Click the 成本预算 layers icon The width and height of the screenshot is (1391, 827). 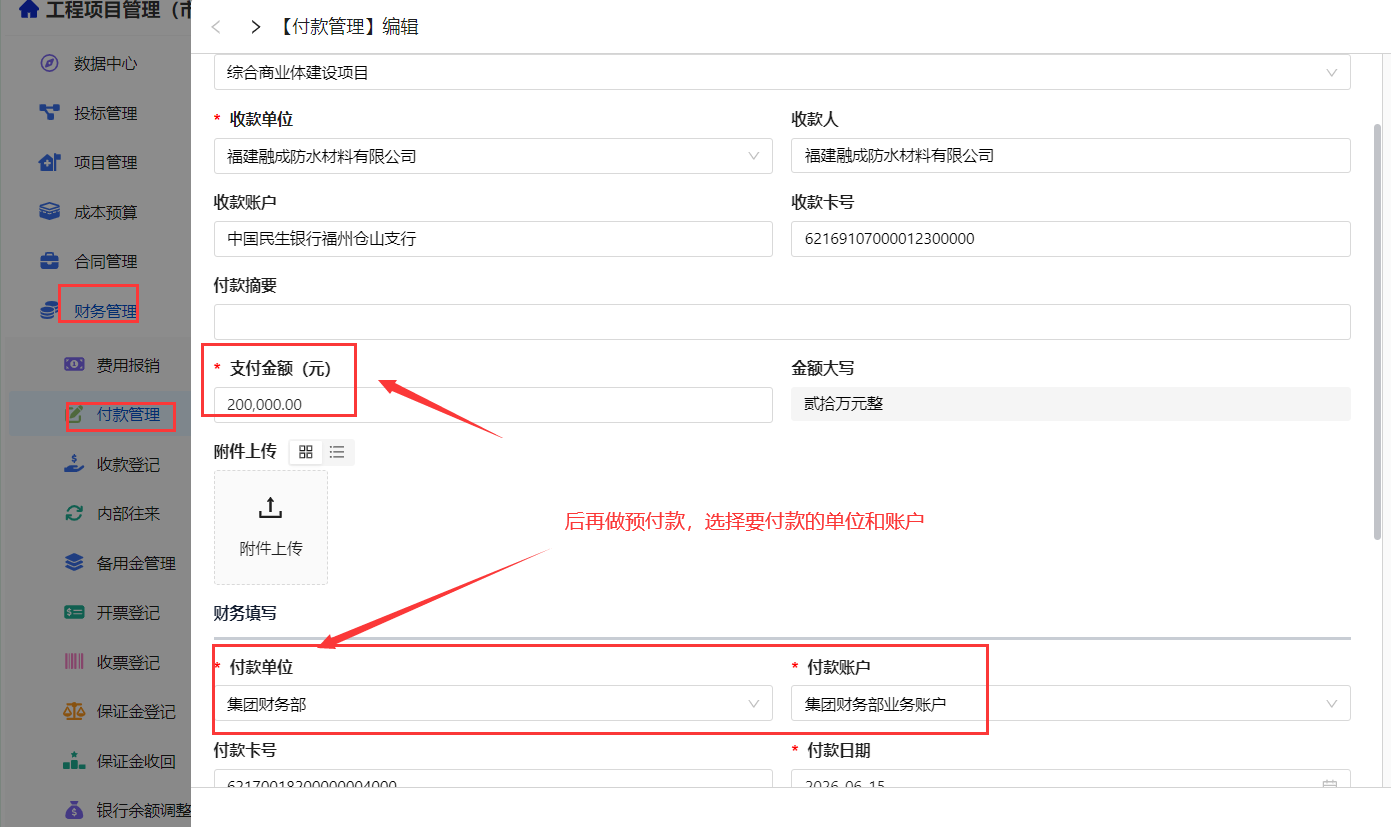[49, 212]
